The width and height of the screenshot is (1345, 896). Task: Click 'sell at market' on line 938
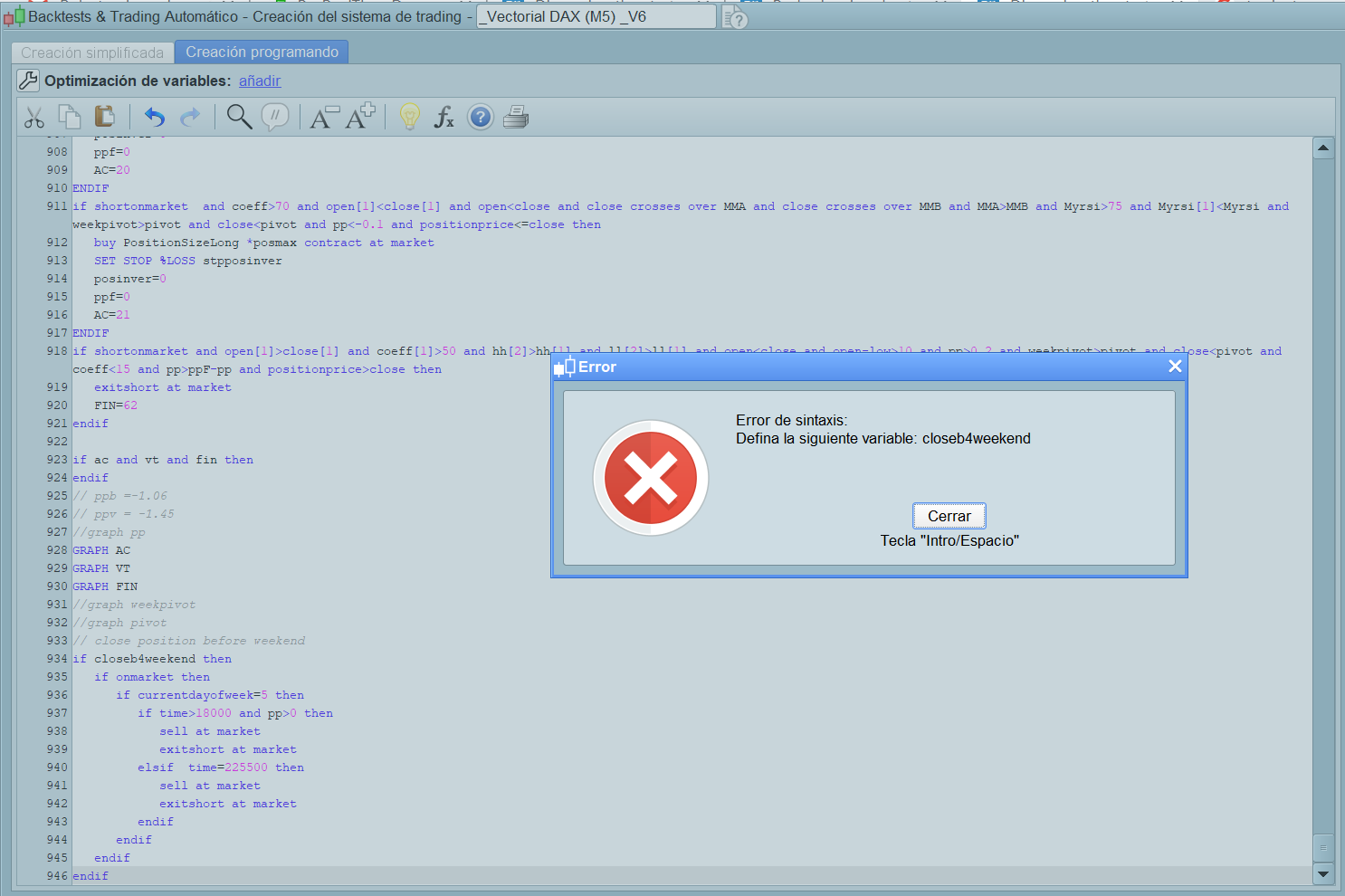210,731
